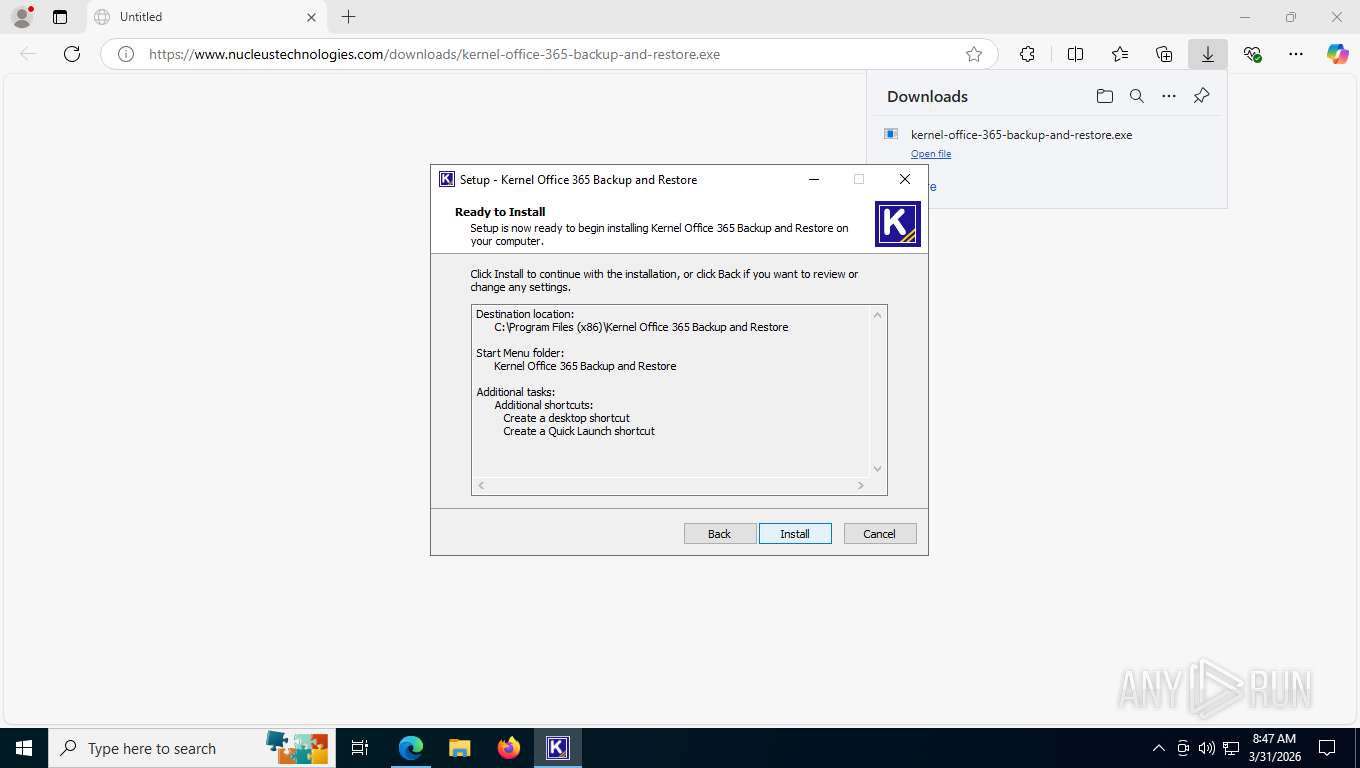Click the Downloads toolbar button in Edge
The height and width of the screenshot is (768, 1360).
1208,54
